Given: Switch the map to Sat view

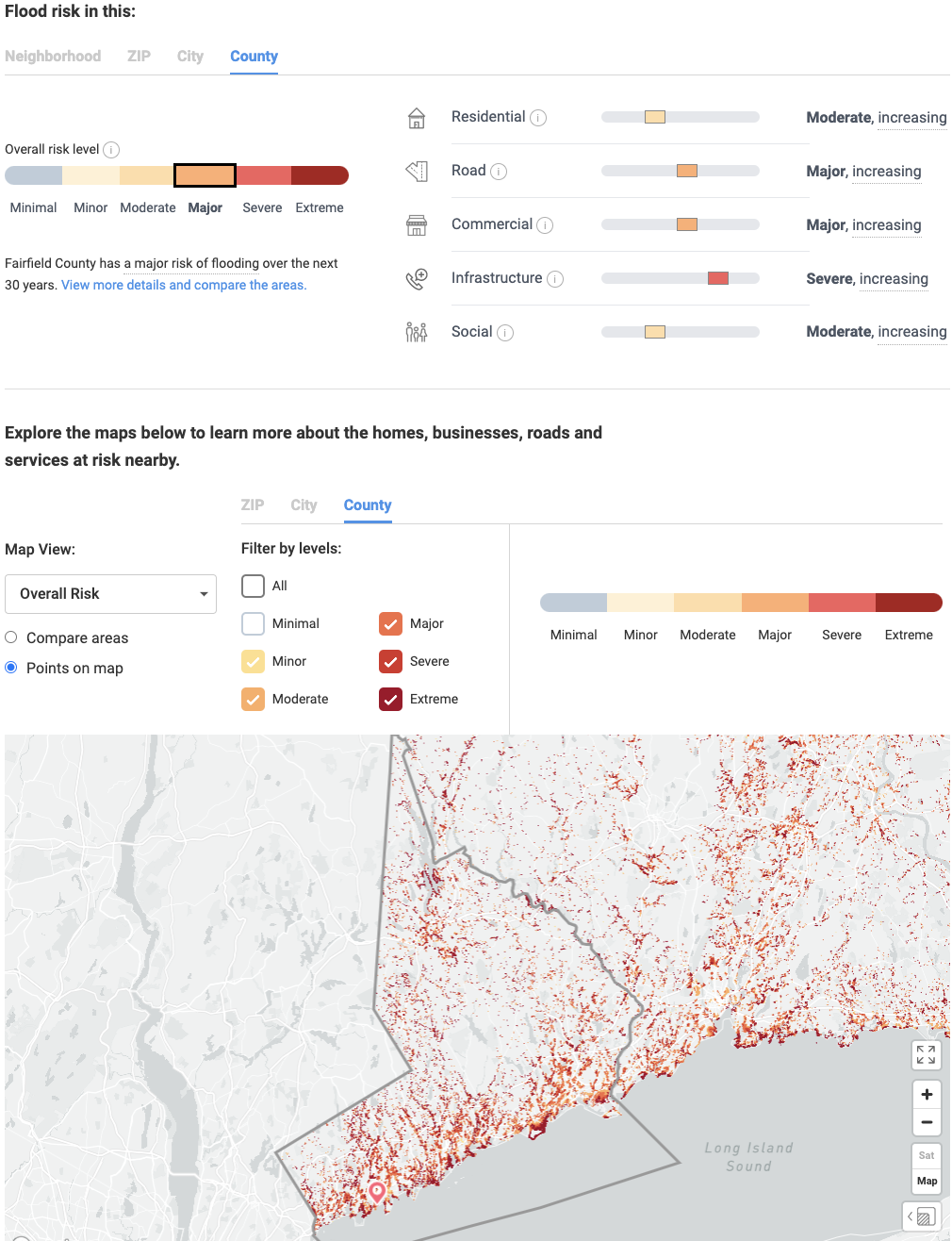Looking at the screenshot, I should 926,1155.
